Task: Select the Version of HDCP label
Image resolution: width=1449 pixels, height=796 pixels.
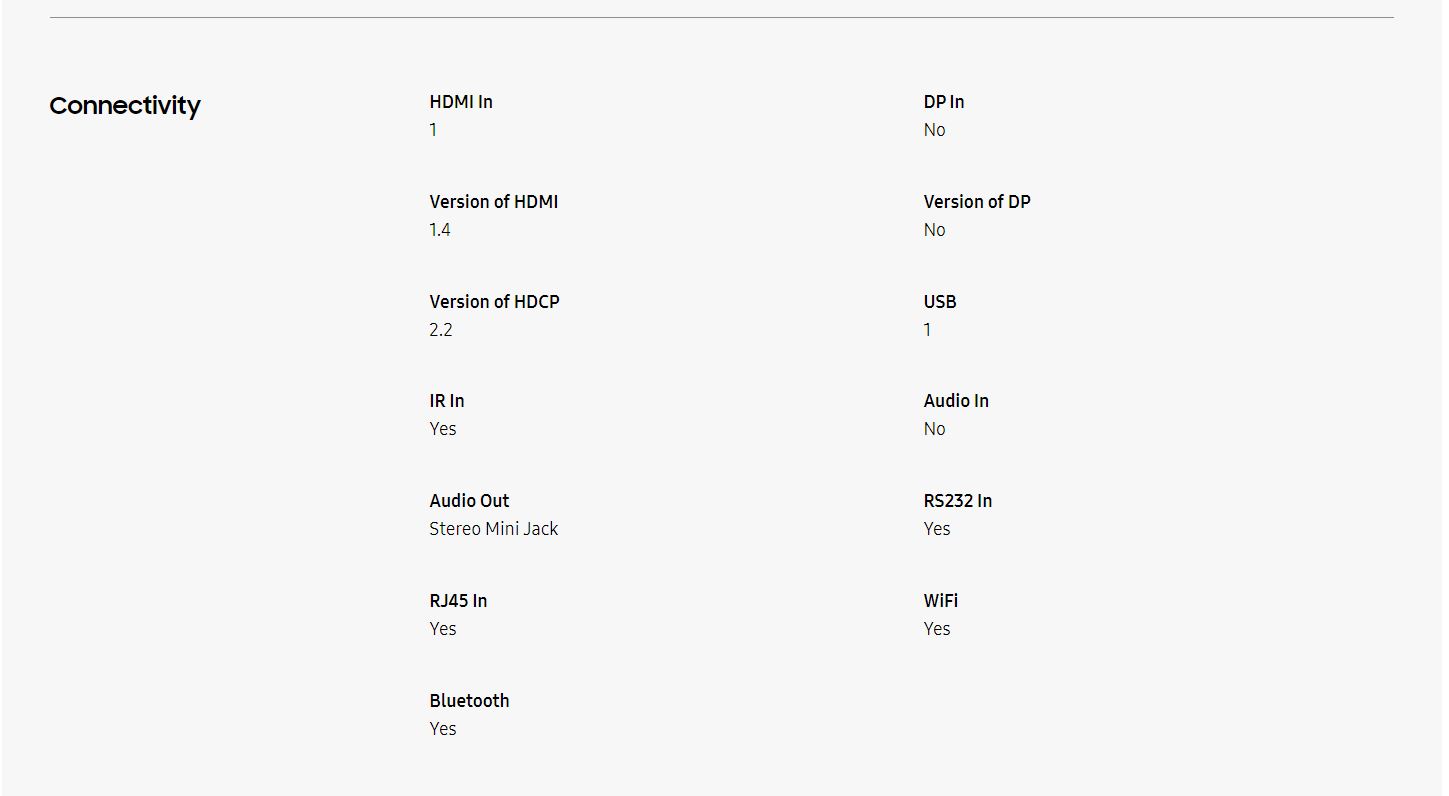Action: tap(494, 302)
